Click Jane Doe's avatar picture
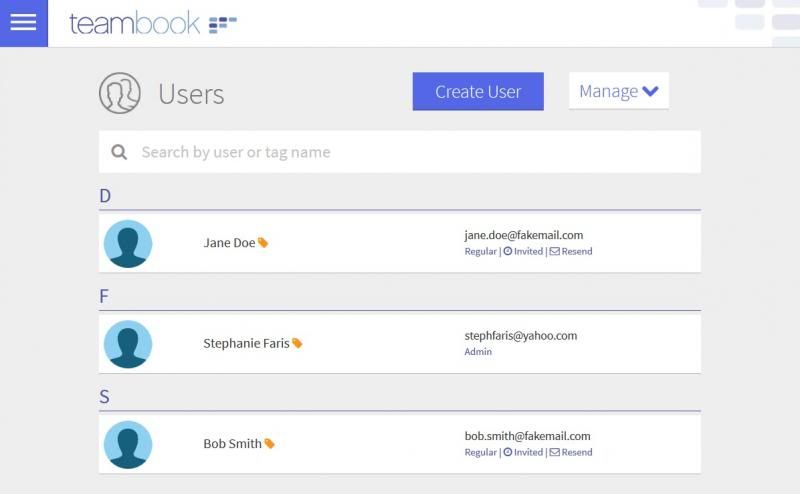 coord(128,244)
